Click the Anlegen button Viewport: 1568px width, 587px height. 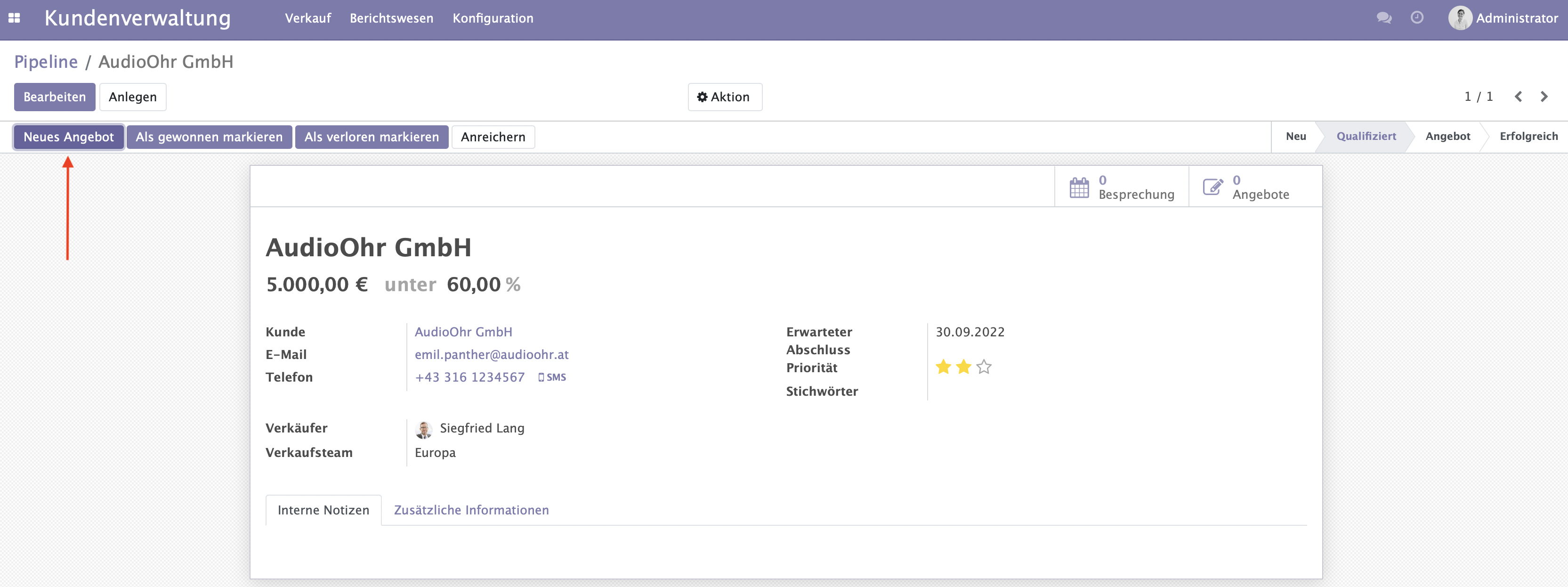133,97
